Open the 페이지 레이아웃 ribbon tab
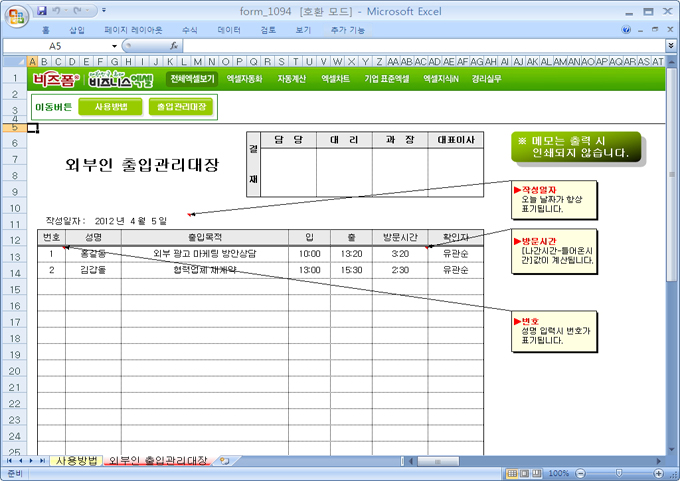680x481 pixels. (133, 30)
